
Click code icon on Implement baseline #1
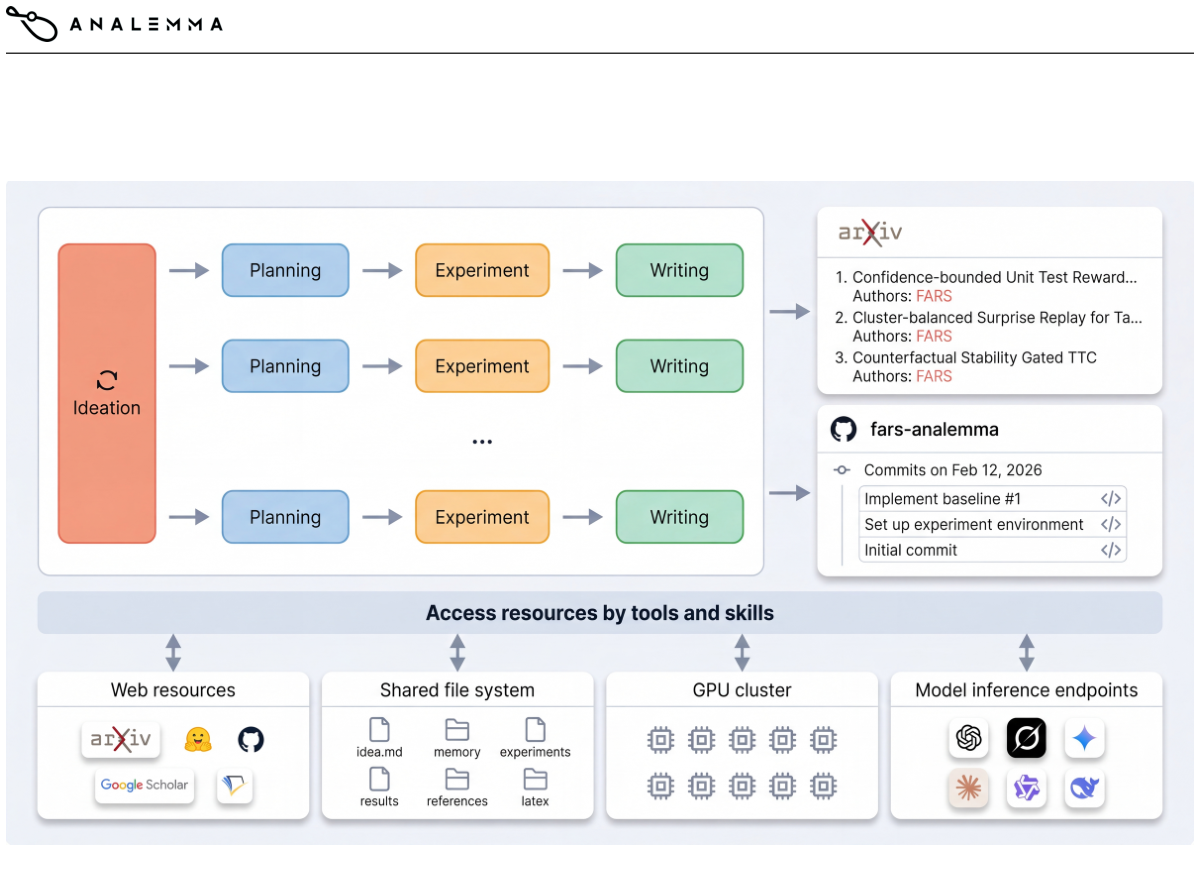(1110, 499)
